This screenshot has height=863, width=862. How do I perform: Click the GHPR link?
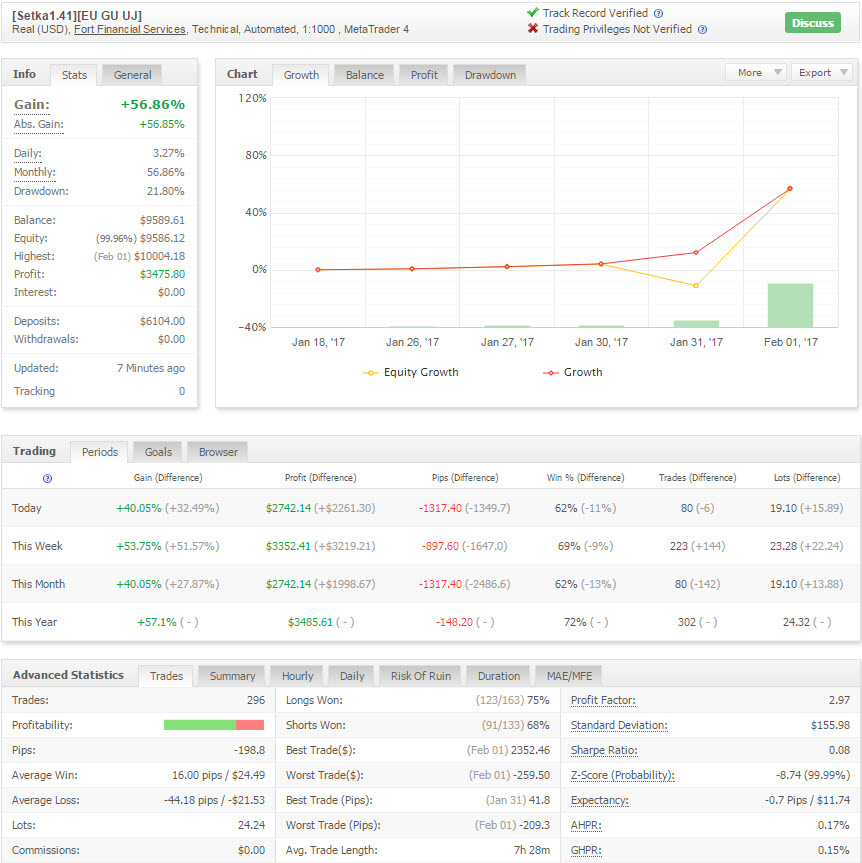[586, 850]
